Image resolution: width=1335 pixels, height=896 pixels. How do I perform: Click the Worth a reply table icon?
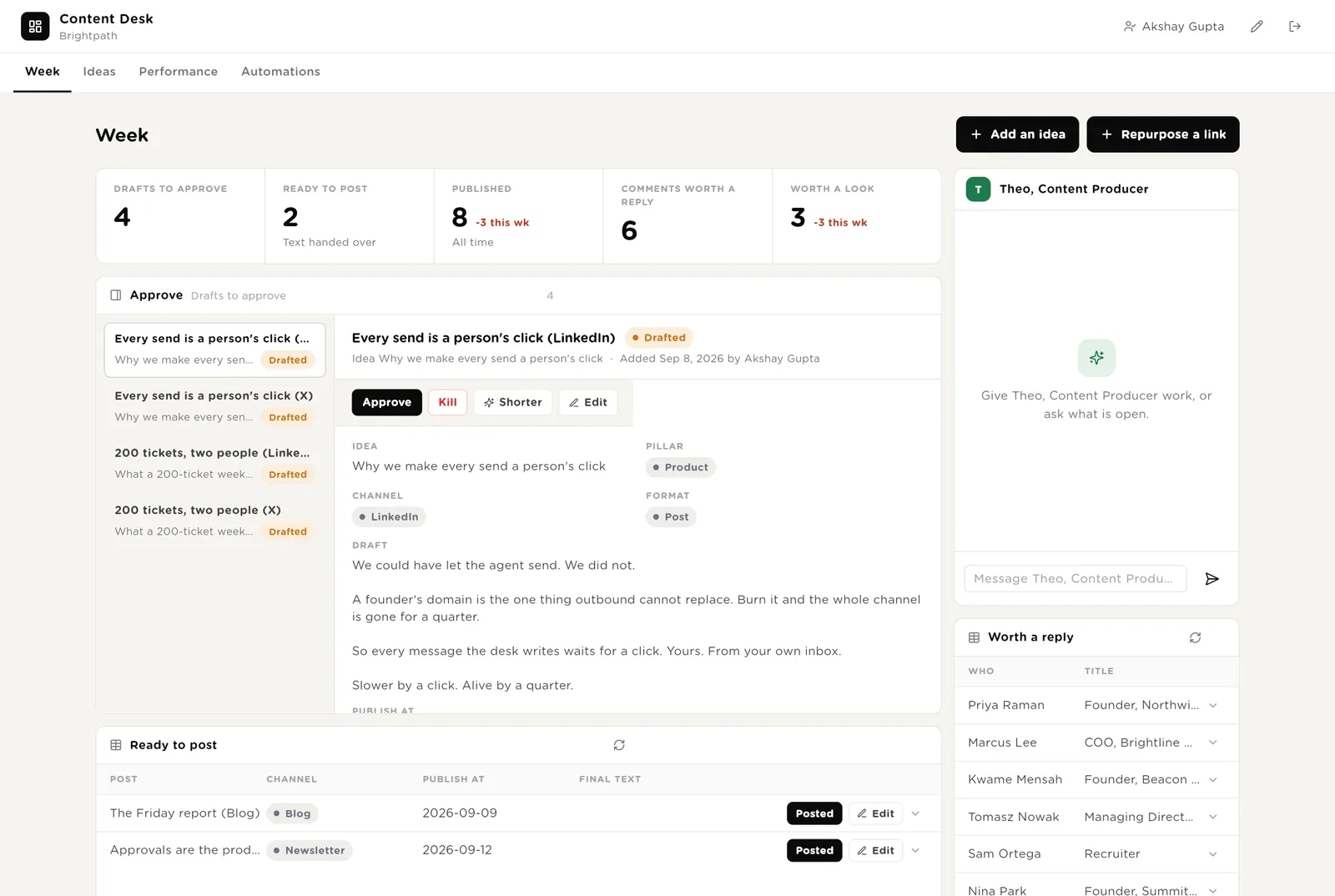(974, 637)
